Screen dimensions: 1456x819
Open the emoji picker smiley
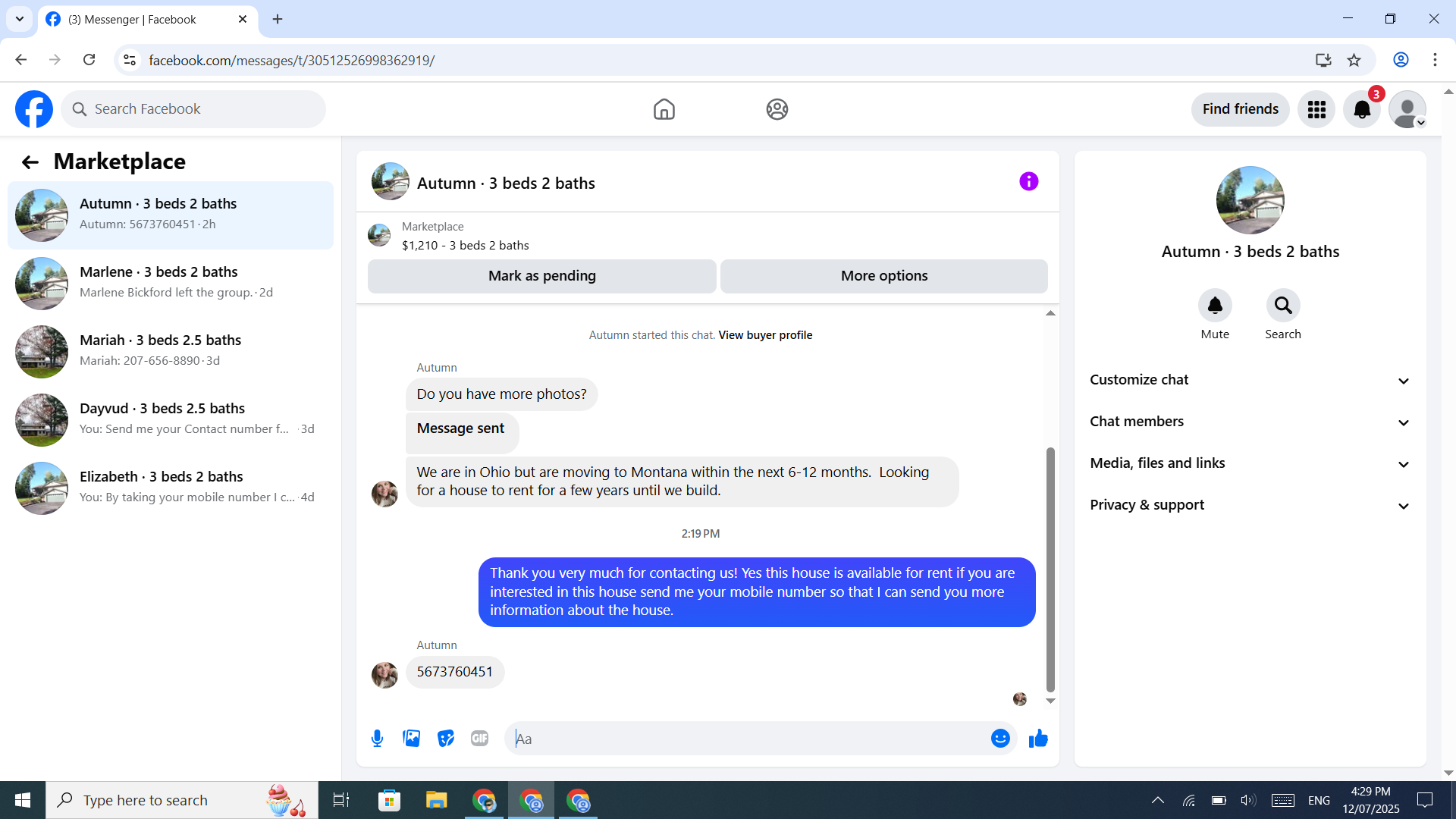coord(1000,739)
